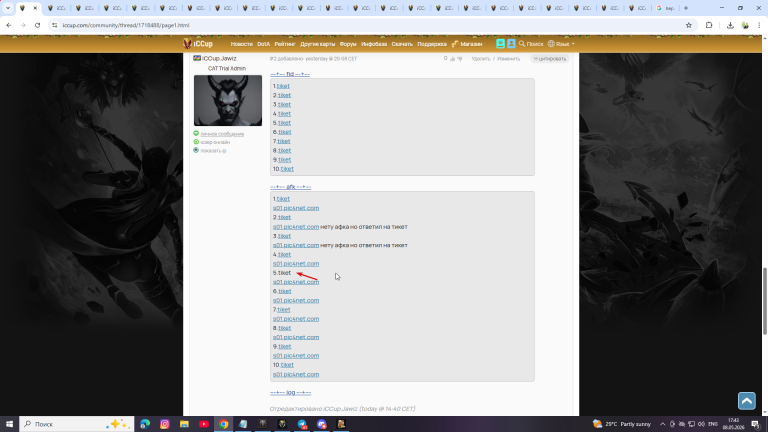
Task: Open tiket link 1 in afk list
Action: point(283,199)
